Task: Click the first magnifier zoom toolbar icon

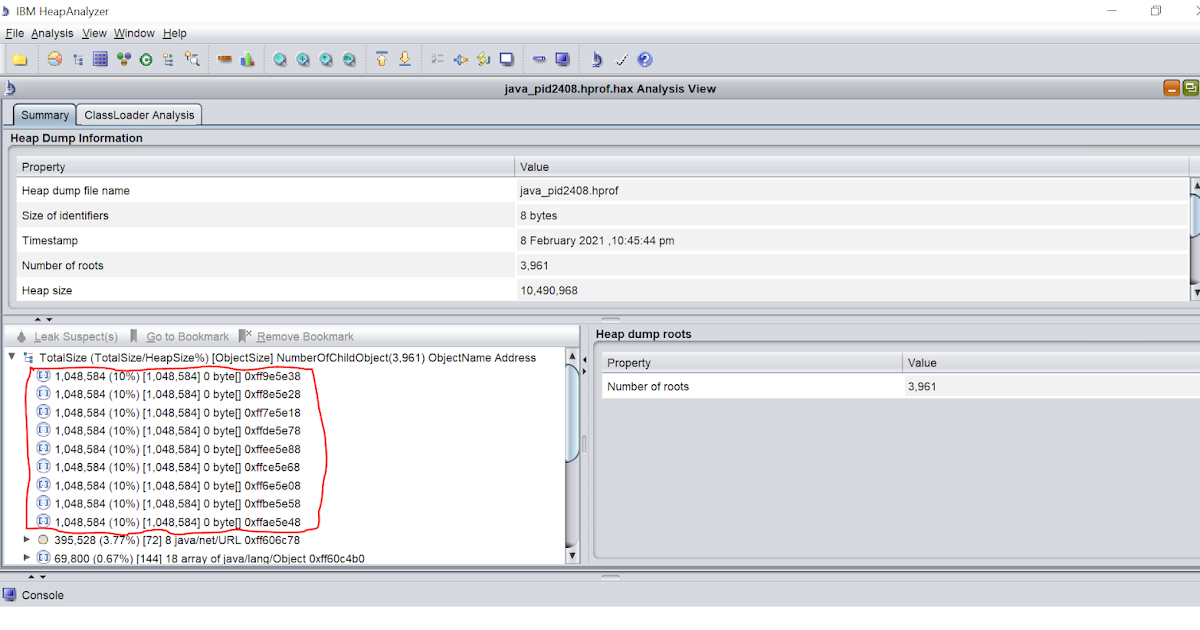Action: pyautogui.click(x=280, y=59)
